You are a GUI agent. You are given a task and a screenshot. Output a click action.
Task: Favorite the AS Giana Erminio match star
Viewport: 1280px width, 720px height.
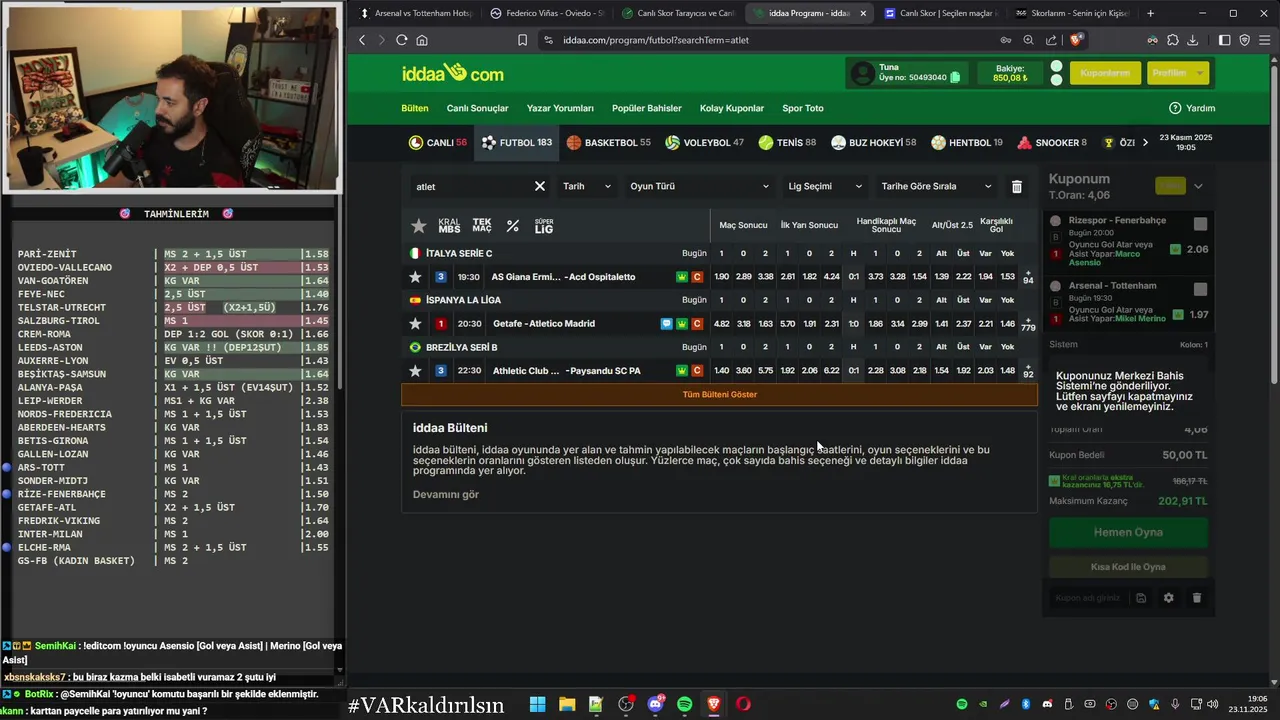[x=415, y=277]
